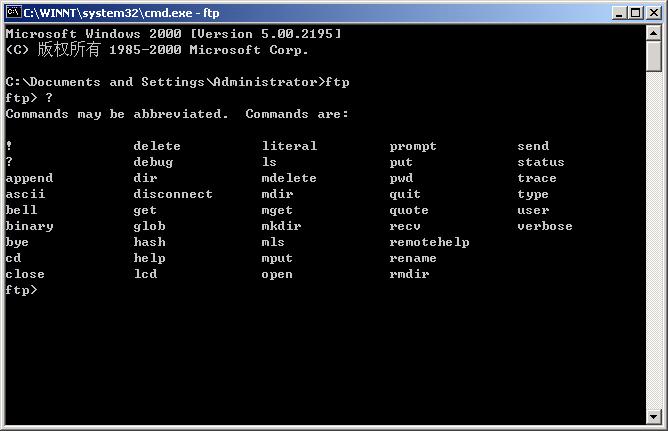Screen dimensions: 668x431
Task: Click the 'status' command text
Action: [x=541, y=162]
